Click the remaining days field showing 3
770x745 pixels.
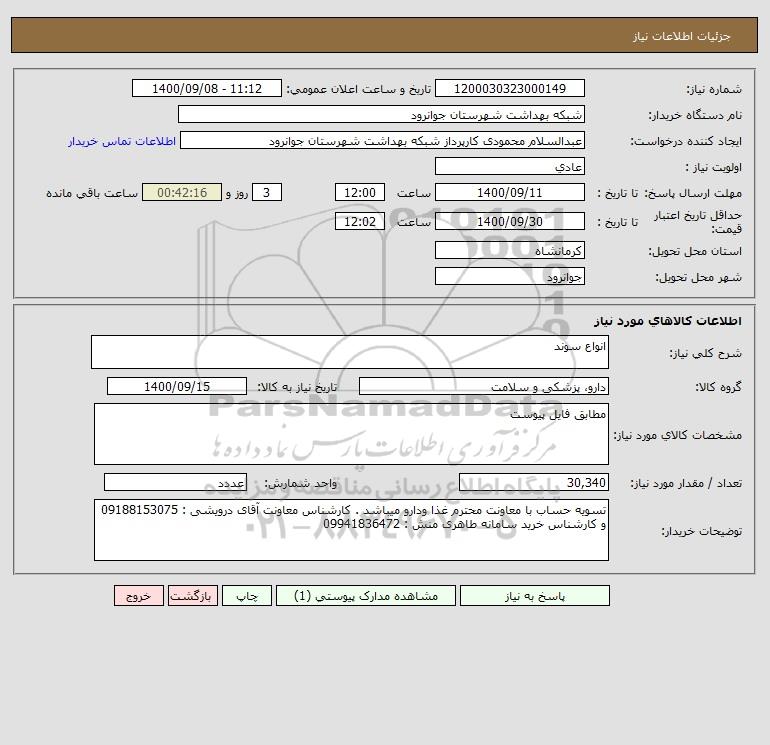267,193
